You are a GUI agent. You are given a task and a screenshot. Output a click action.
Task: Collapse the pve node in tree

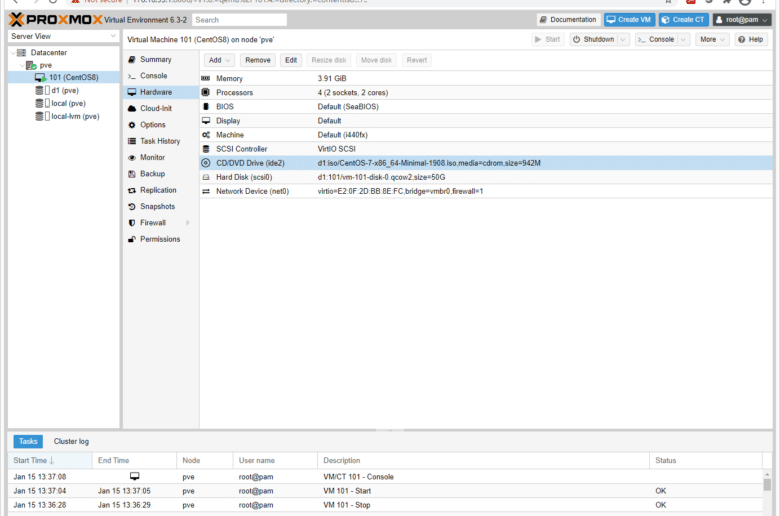pos(21,66)
